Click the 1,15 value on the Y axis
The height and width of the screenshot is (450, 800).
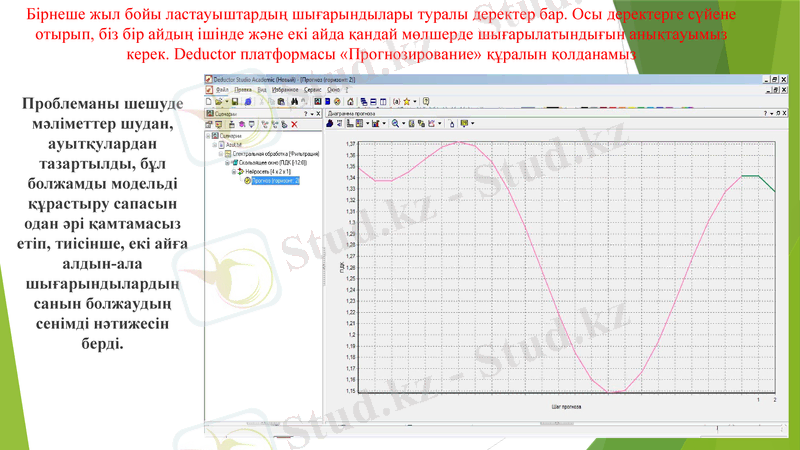point(351,391)
